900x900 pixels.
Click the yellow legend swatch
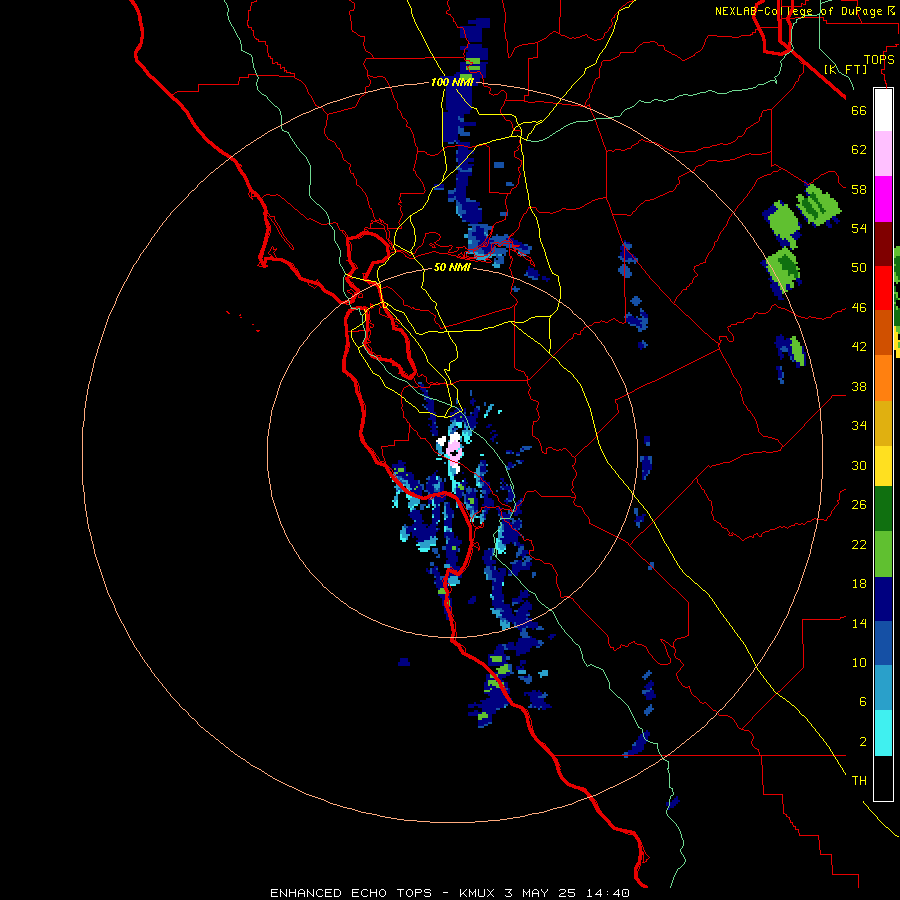(883, 466)
